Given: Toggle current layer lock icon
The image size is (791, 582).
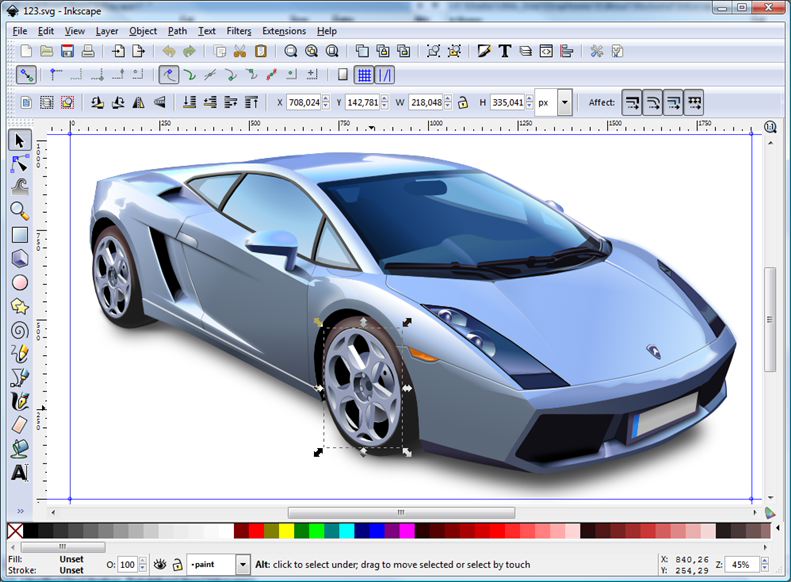Looking at the screenshot, I should 177,564.
